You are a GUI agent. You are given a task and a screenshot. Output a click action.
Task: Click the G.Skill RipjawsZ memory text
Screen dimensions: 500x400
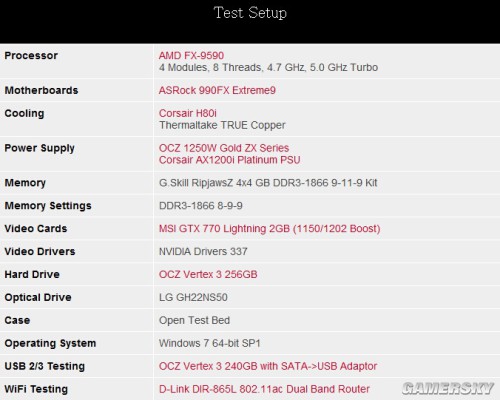coord(268,183)
